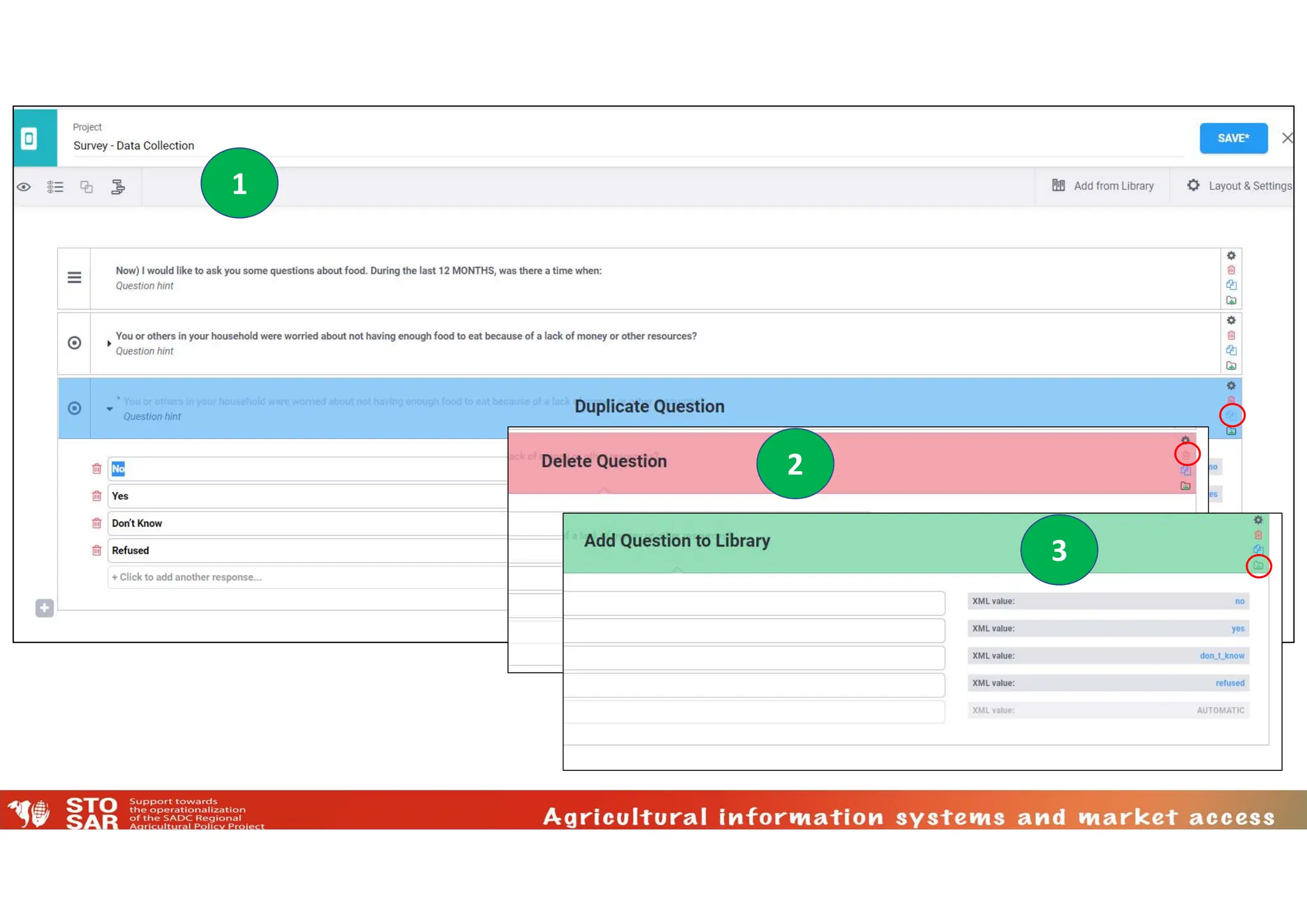
Task: Click the group questions toolbar icon
Action: [86, 187]
